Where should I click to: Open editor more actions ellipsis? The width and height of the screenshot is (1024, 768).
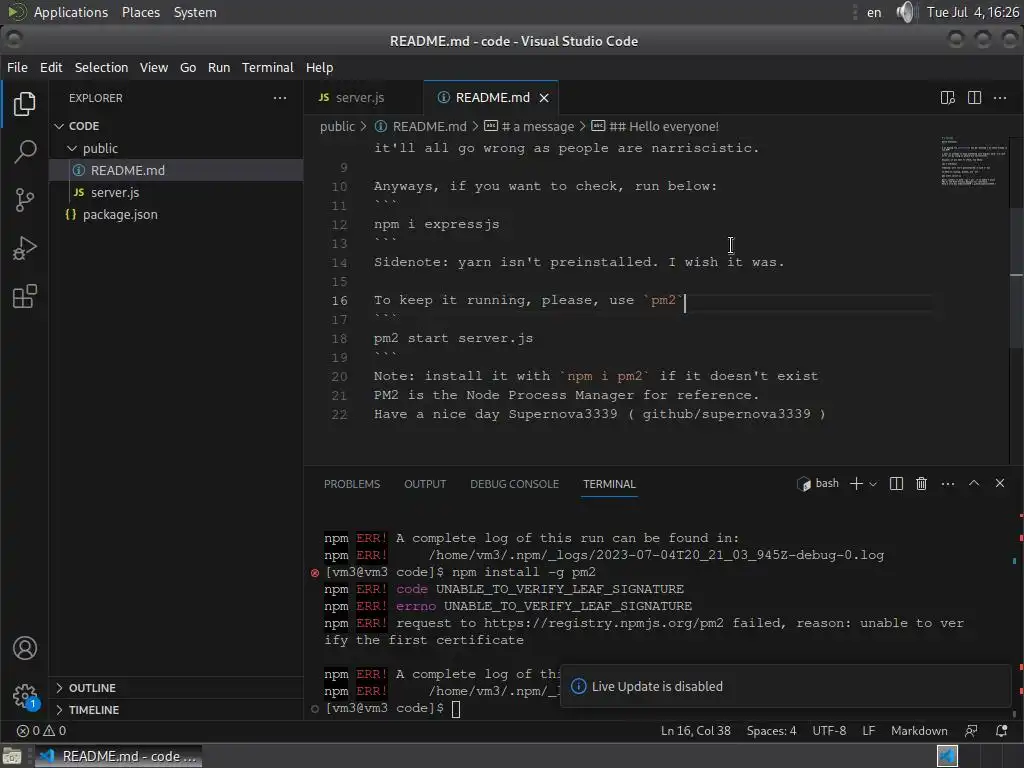click(x=1000, y=98)
